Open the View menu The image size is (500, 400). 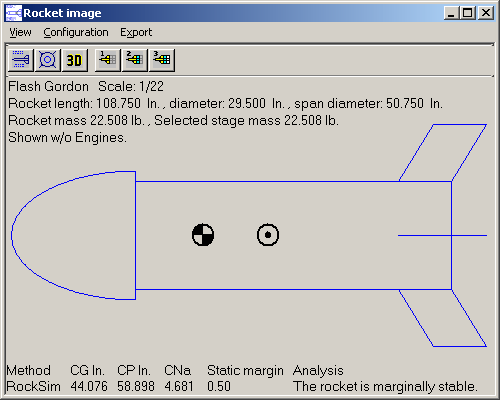(20, 32)
